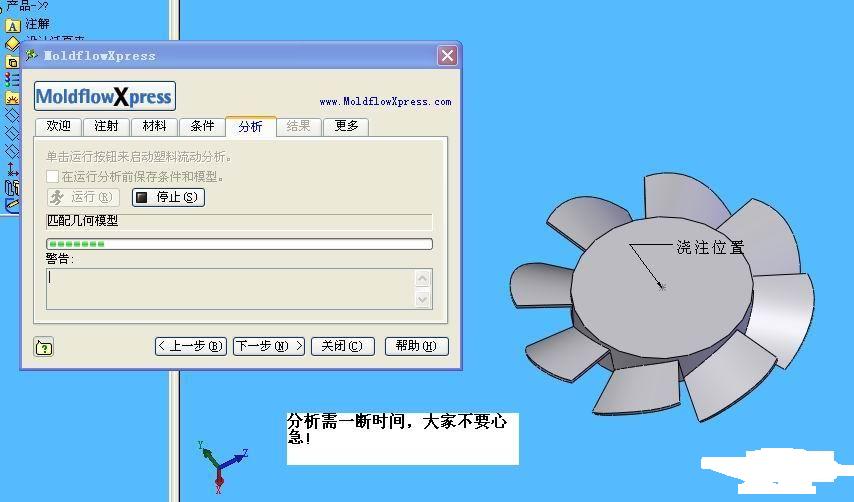Click the 关闭(C) close button
The width and height of the screenshot is (854, 502).
pyautogui.click(x=343, y=346)
